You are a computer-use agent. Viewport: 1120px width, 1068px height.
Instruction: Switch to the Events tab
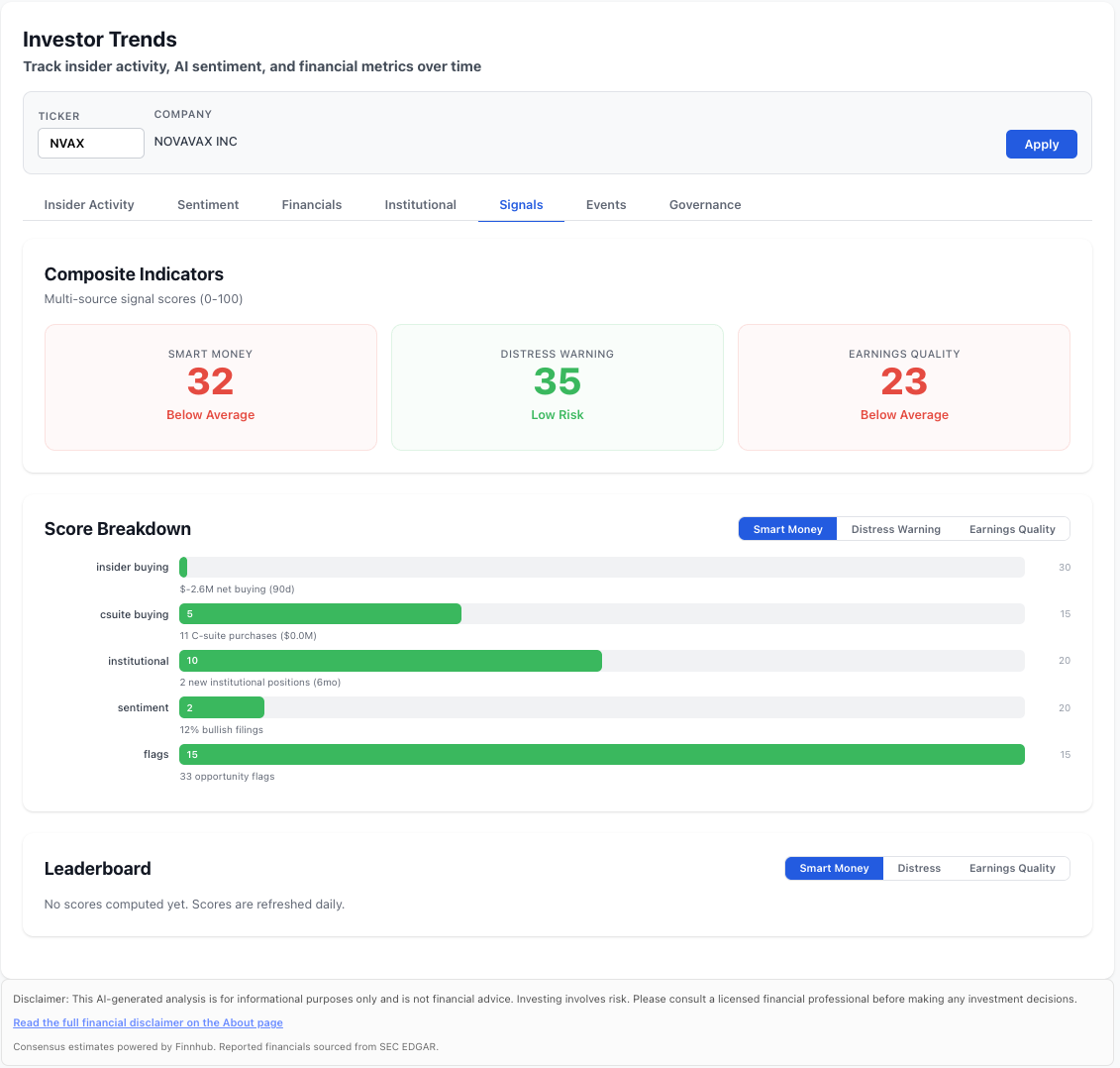606,205
